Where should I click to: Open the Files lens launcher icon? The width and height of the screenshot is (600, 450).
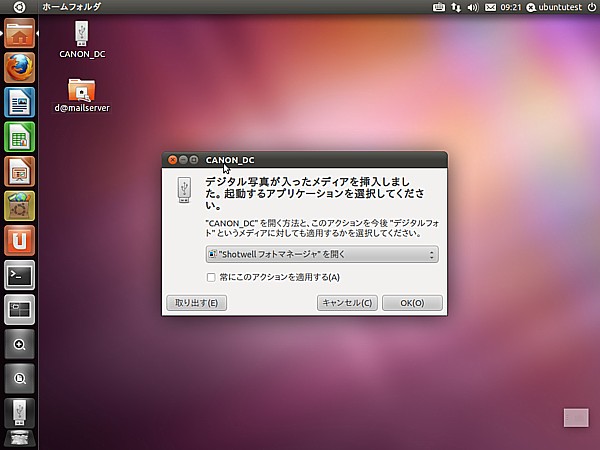20,378
